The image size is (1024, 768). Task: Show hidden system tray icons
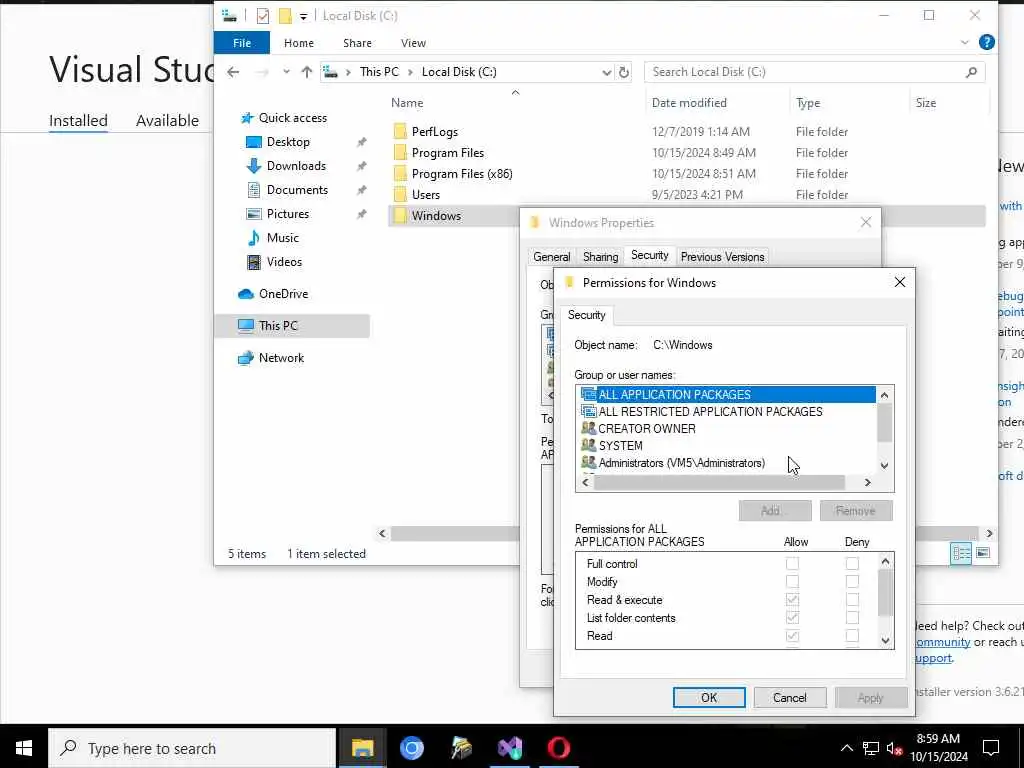click(x=846, y=748)
